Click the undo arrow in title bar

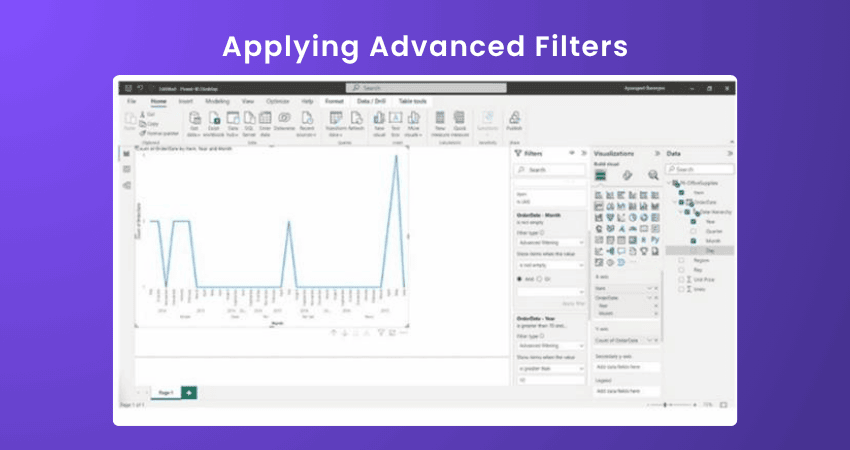point(140,88)
